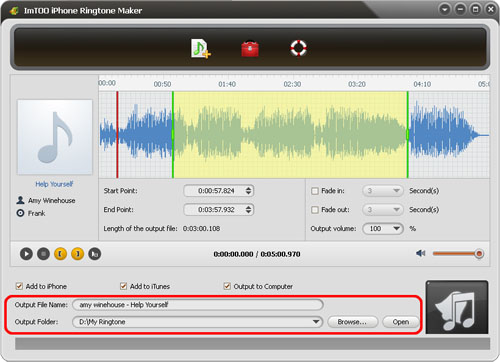
Task: Uncheck Output to Computer option
Action: 227,286
